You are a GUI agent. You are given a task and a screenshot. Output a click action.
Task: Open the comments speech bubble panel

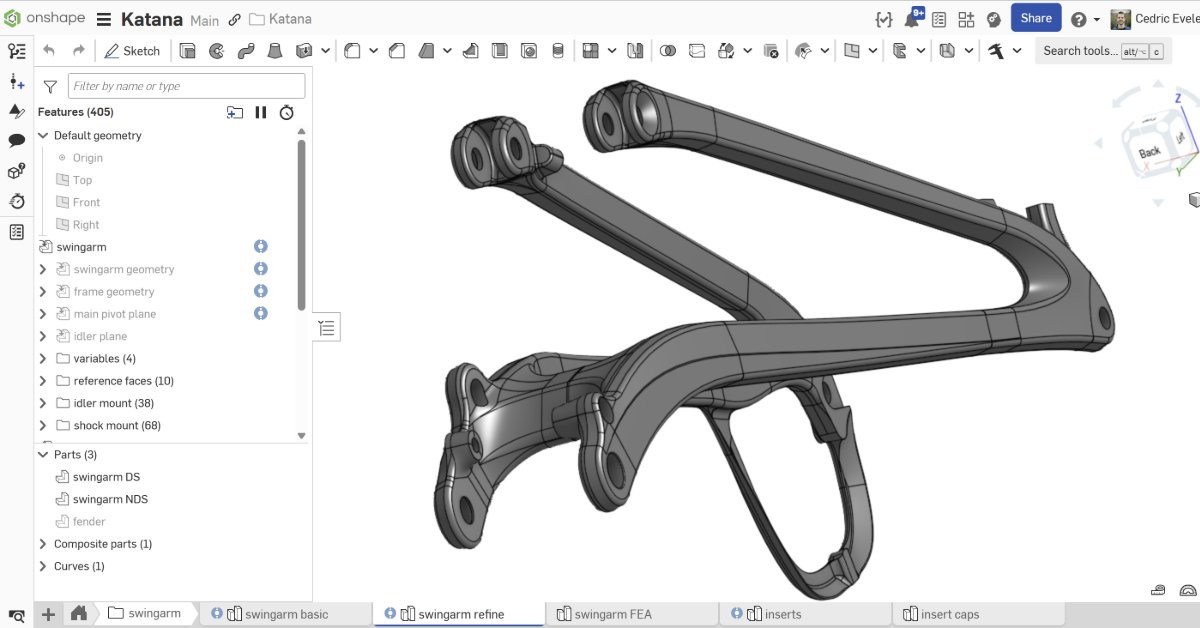(x=16, y=141)
